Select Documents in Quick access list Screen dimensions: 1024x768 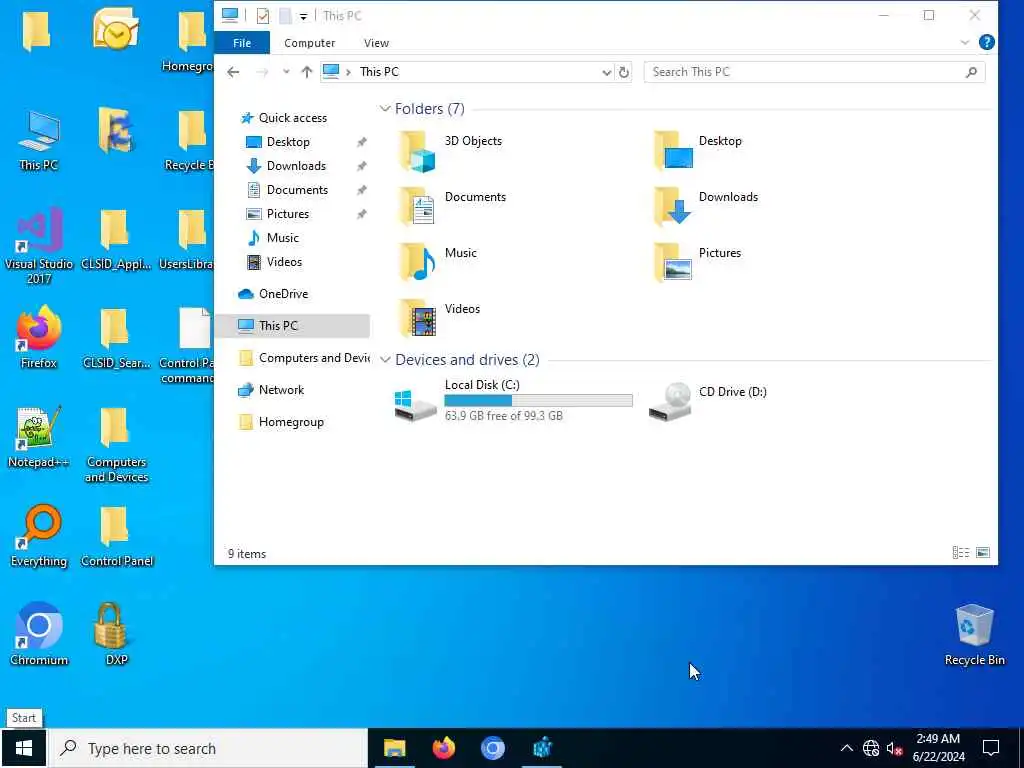point(297,190)
